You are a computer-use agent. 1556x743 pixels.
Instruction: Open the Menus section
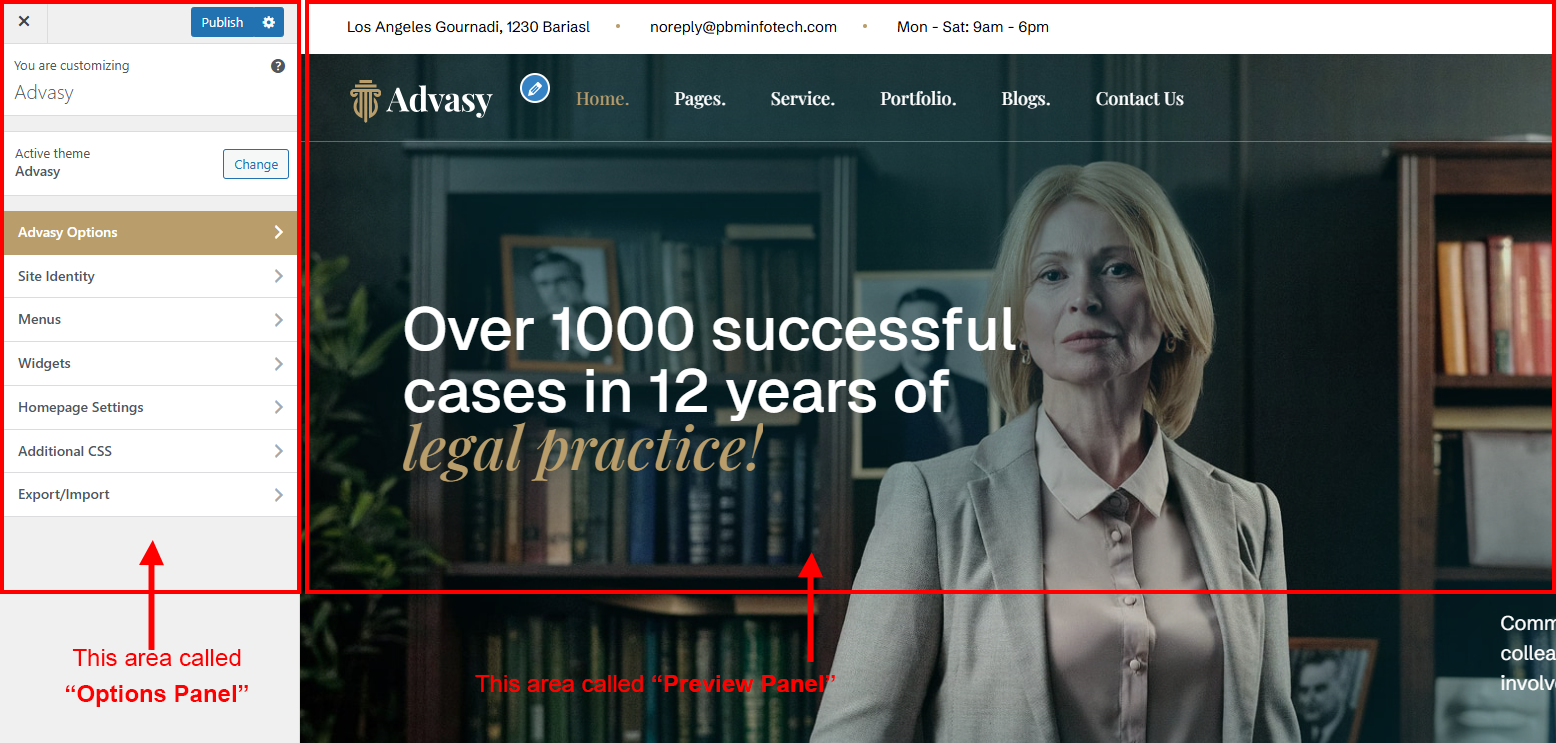(x=150, y=320)
